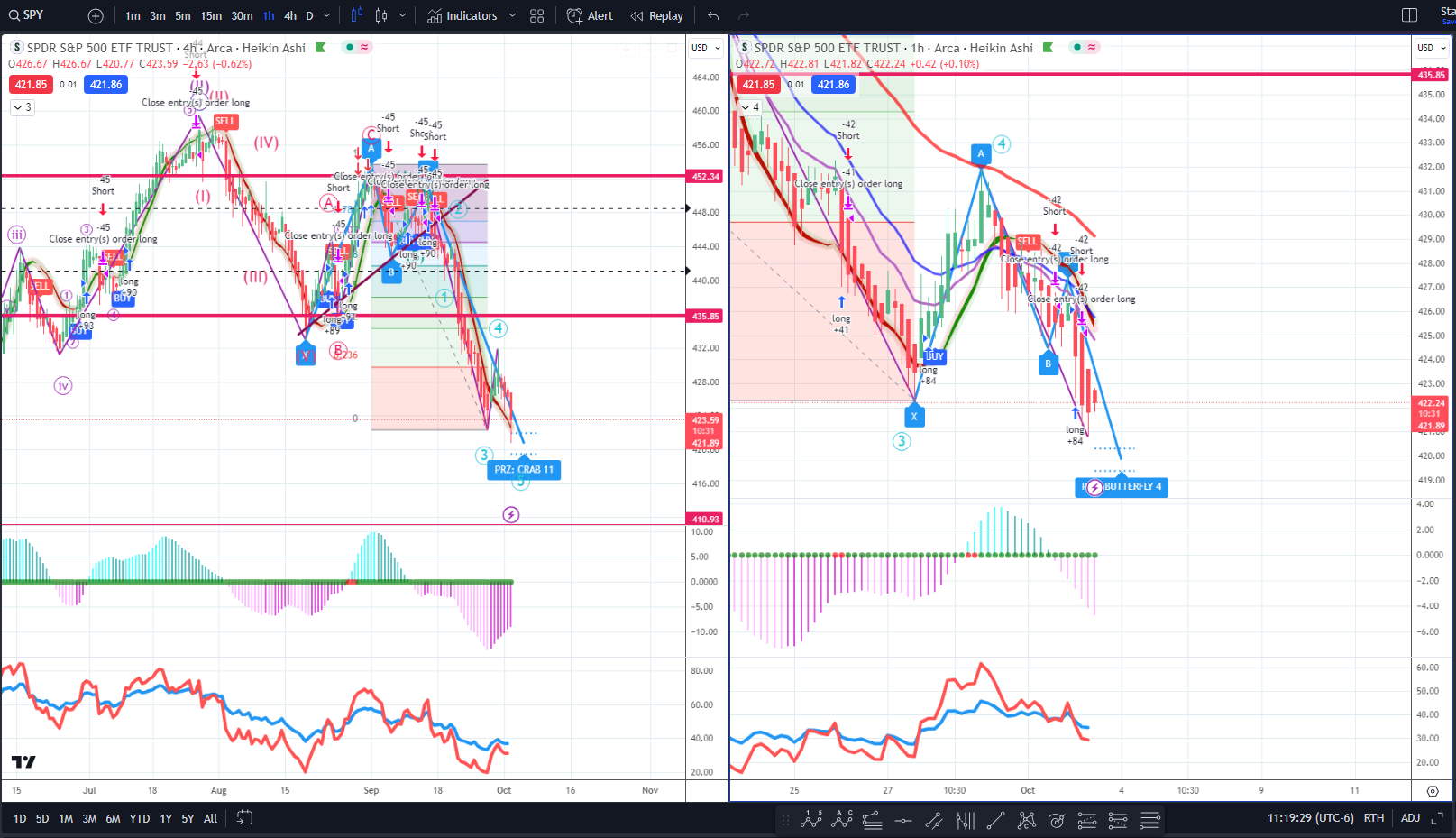Toggle RTH regular trading hours session

[1373, 818]
